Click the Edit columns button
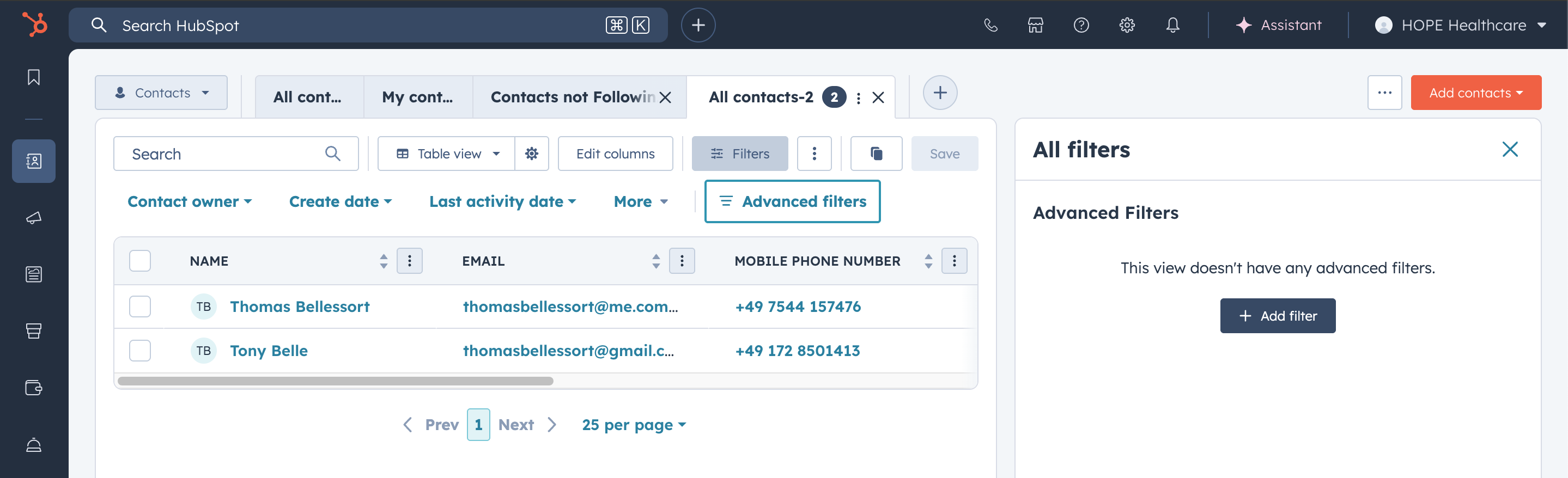The height and width of the screenshot is (478, 1568). pos(616,154)
